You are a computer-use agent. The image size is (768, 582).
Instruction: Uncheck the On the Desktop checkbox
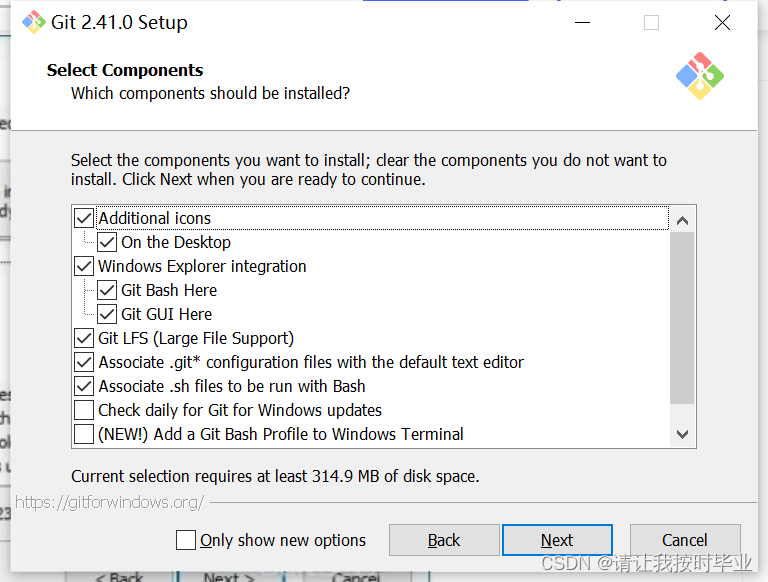pyautogui.click(x=107, y=242)
